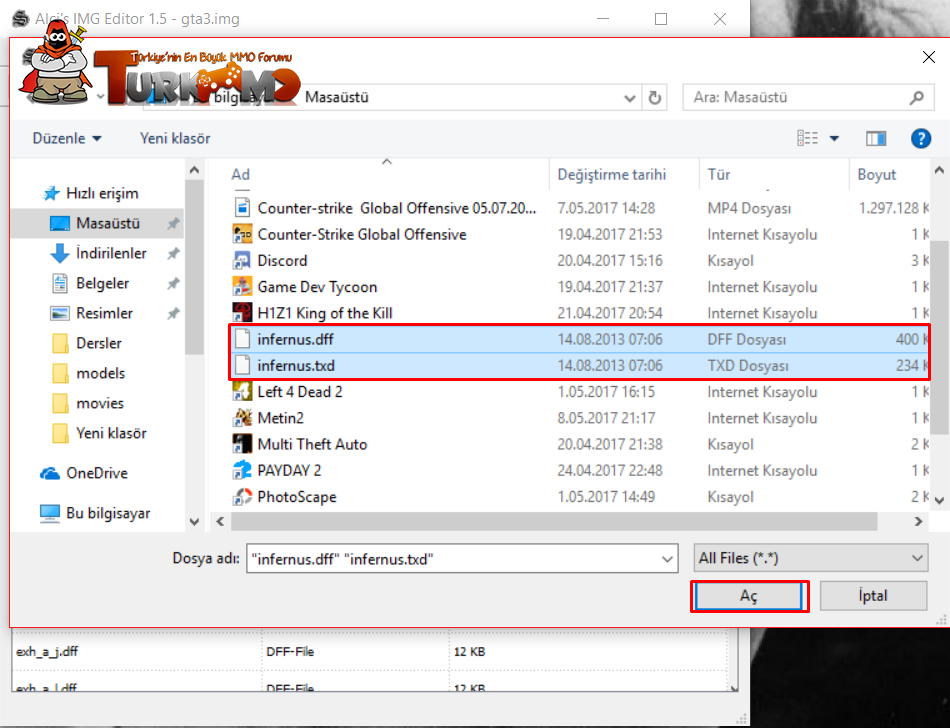
Task: Select exh_a_j.dff in IMG Editor list
Action: tap(47, 652)
